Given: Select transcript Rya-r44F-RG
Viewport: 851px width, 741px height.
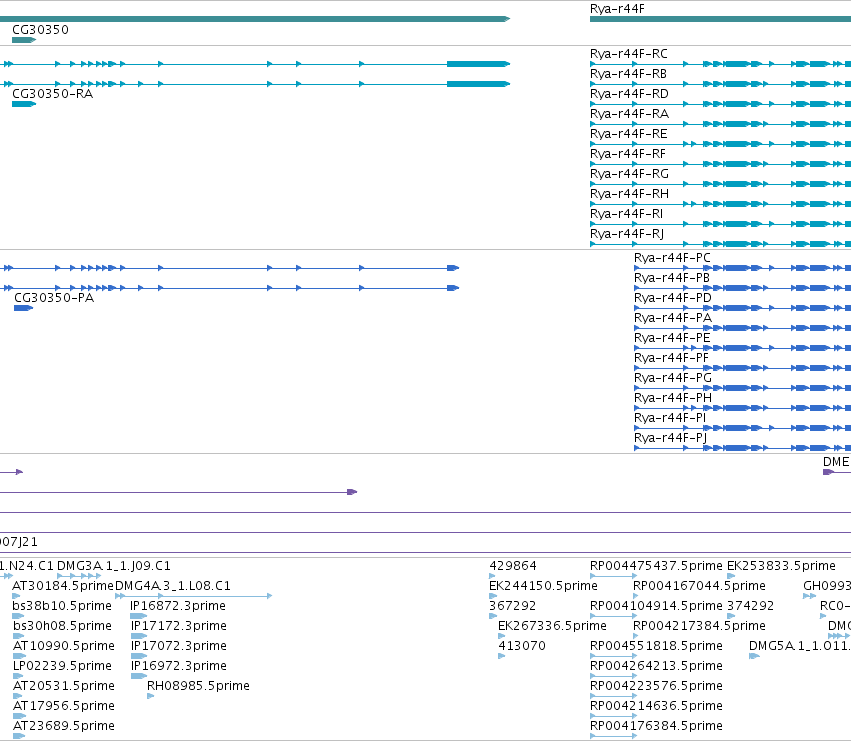Looking at the screenshot, I should (629, 174).
